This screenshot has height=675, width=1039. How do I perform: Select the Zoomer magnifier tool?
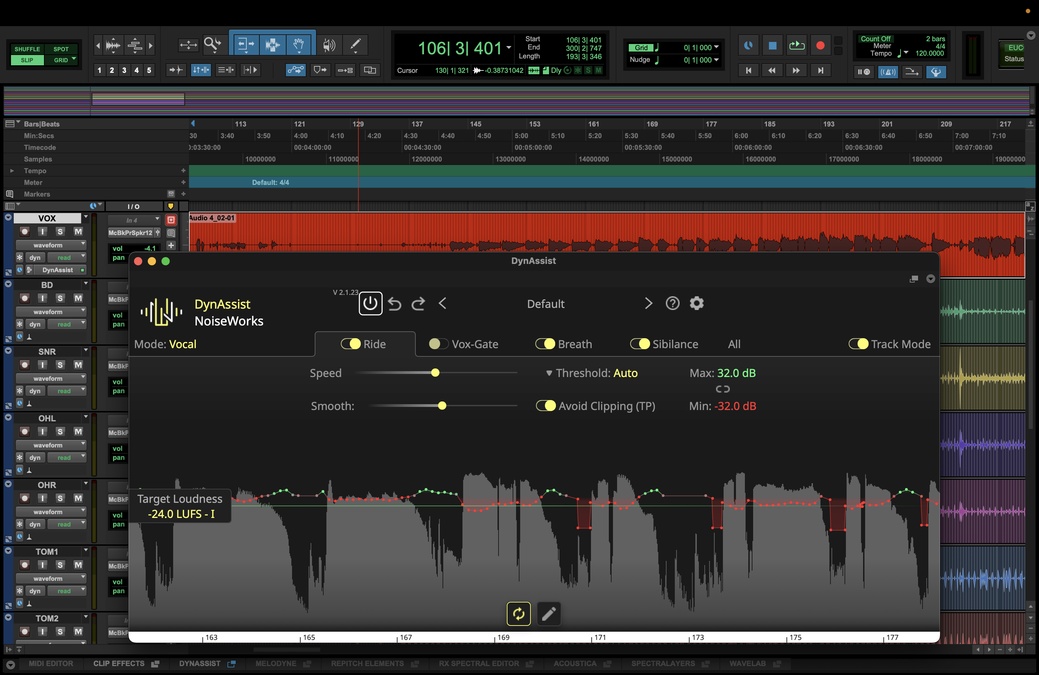(x=212, y=45)
